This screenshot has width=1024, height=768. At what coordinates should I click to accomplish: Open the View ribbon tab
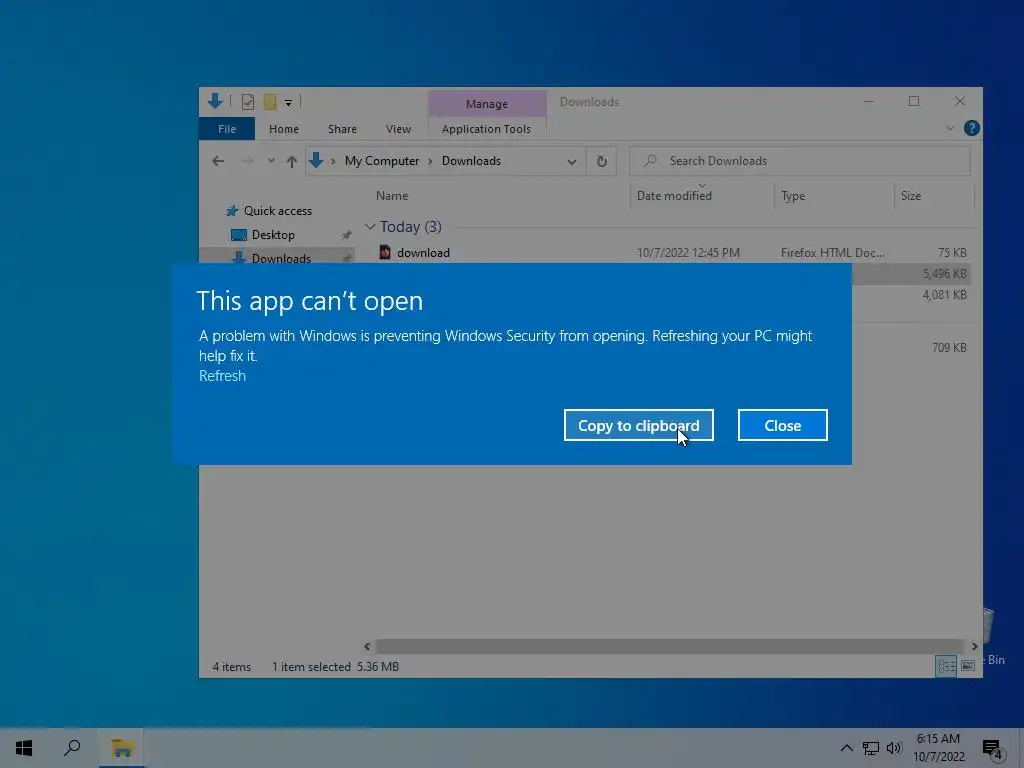pyautogui.click(x=398, y=129)
